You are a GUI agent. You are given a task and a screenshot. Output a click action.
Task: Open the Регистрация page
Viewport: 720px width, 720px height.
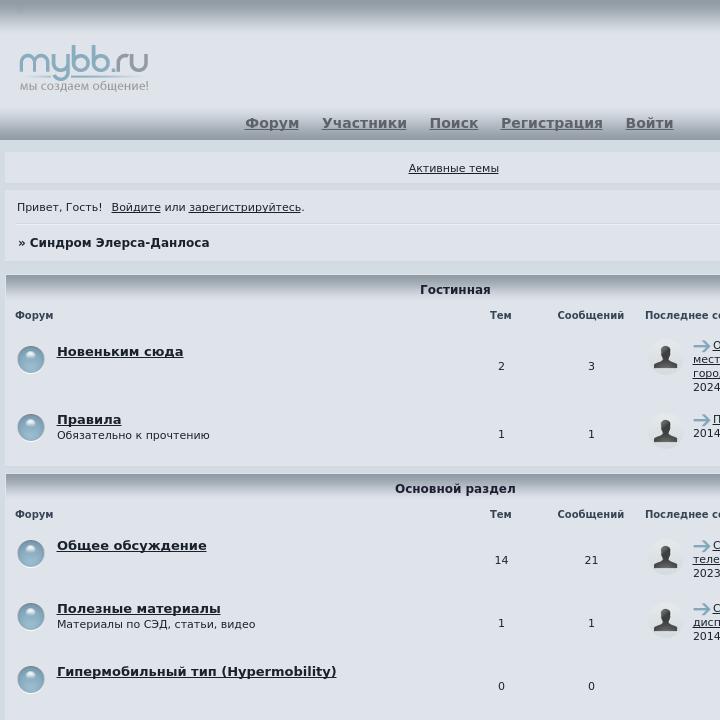pyautogui.click(x=552, y=123)
